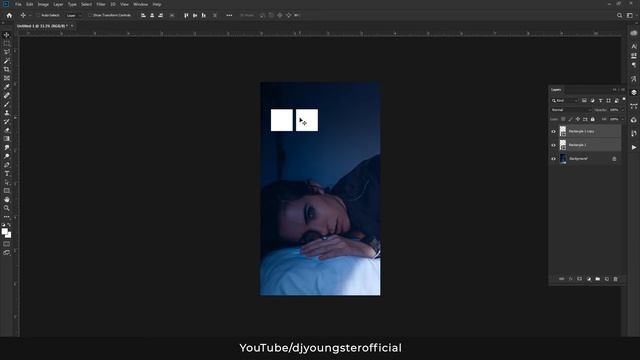The height and width of the screenshot is (360, 640).
Task: Toggle lock all icon in Layers panel
Action: point(593,119)
